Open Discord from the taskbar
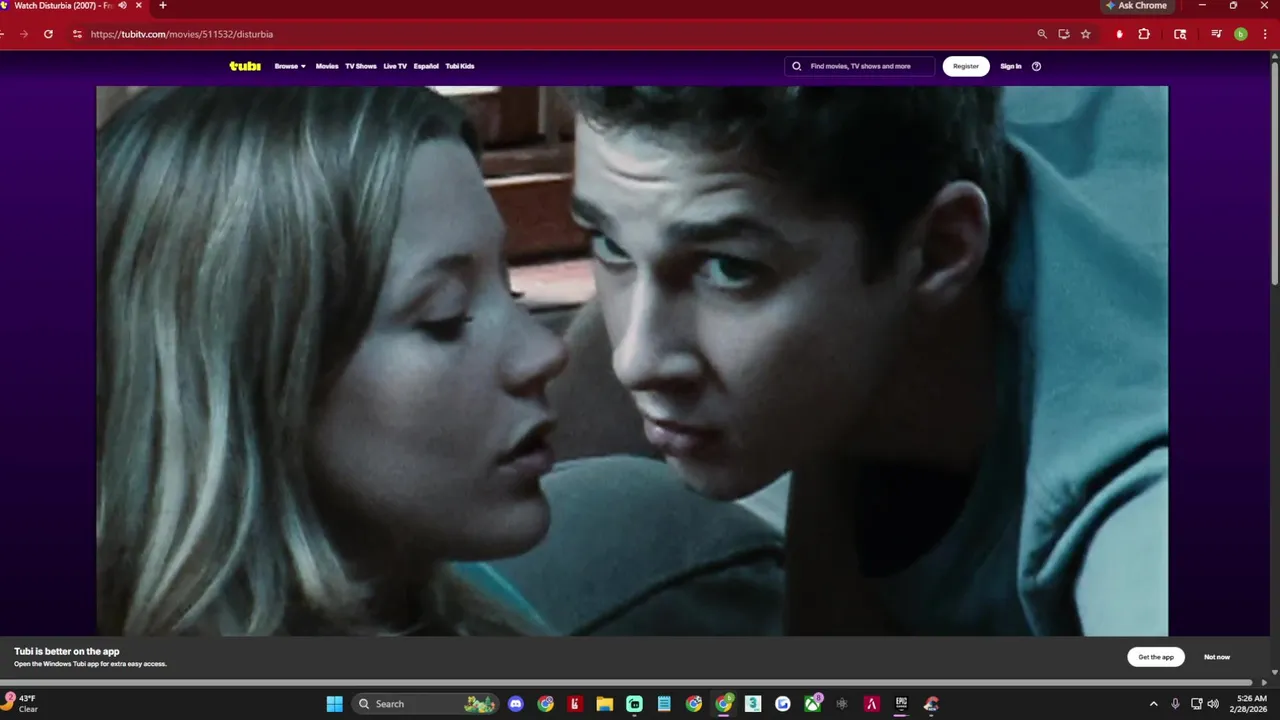This screenshot has width=1280, height=720. tap(515, 704)
